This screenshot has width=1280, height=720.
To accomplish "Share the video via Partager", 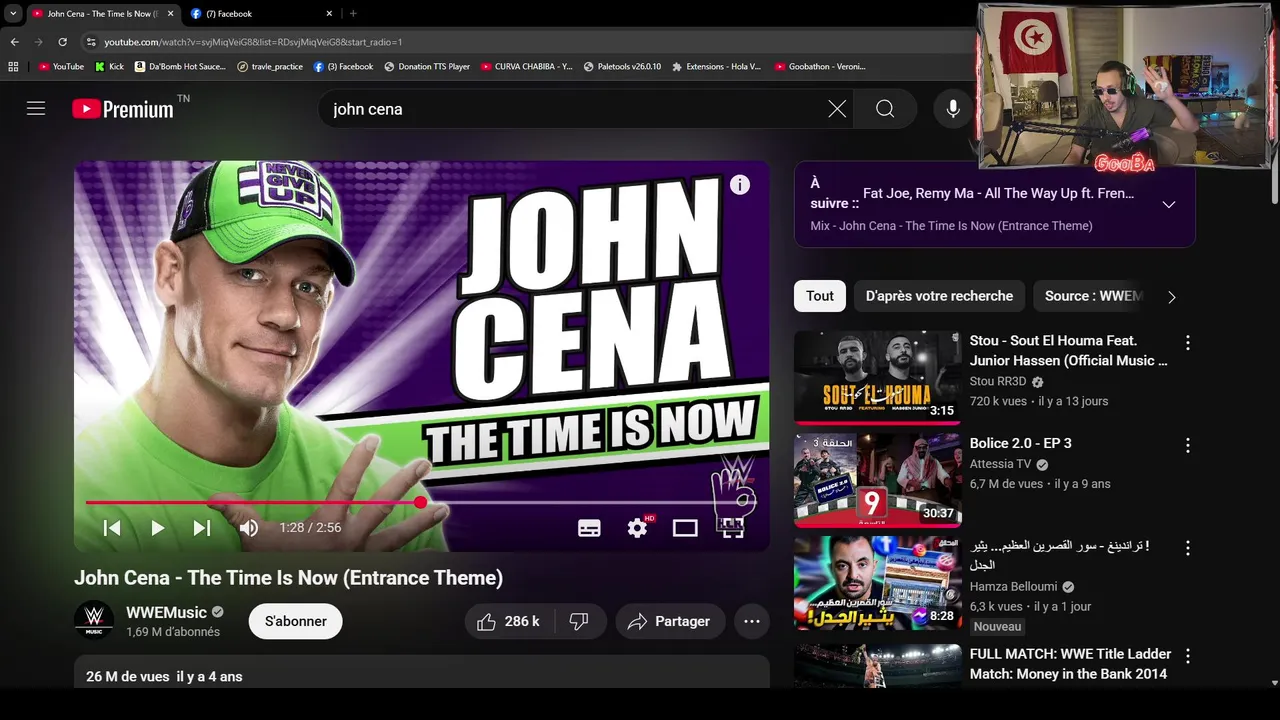I will (x=669, y=621).
